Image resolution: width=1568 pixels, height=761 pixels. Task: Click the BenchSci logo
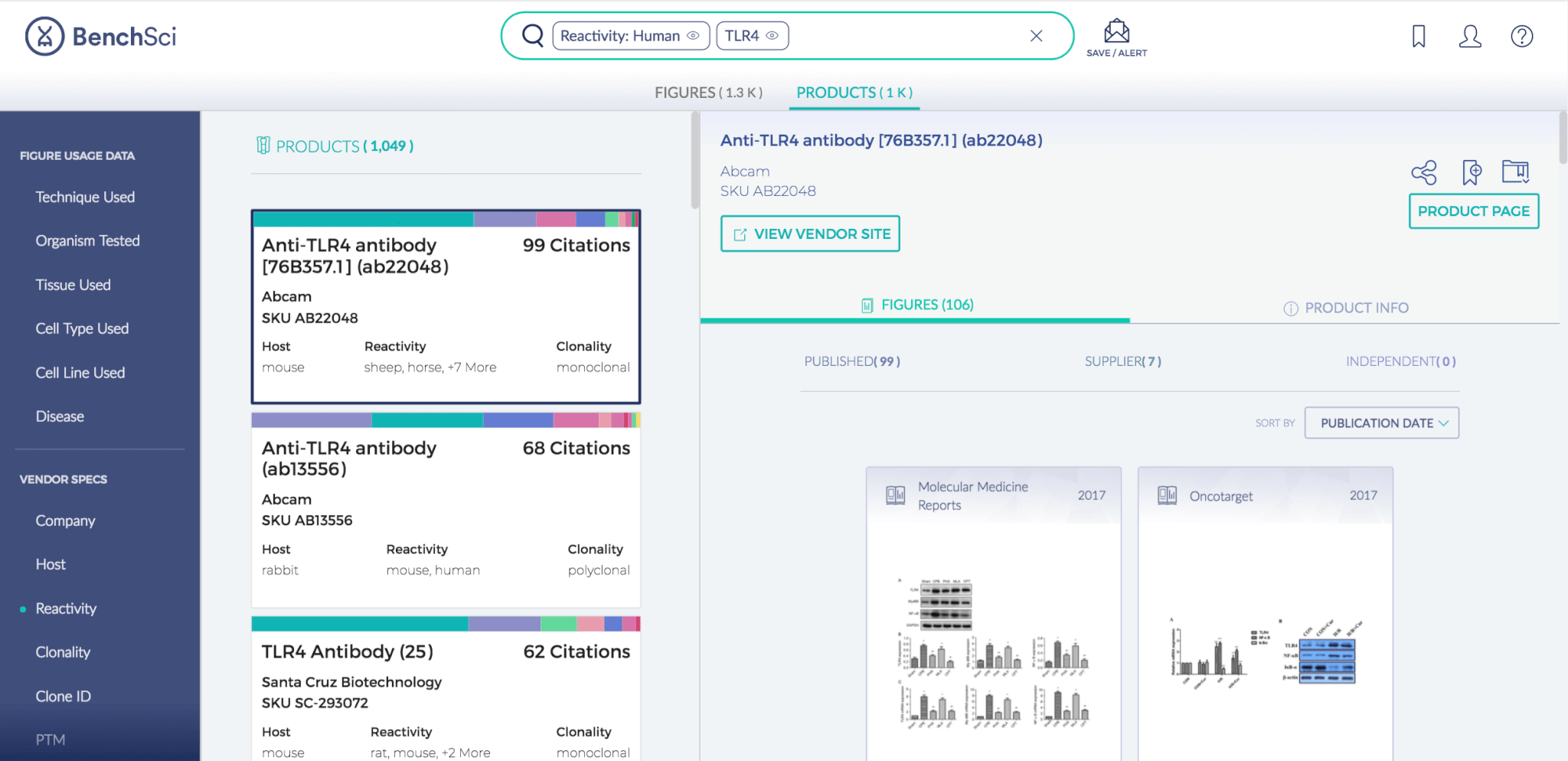pos(100,36)
